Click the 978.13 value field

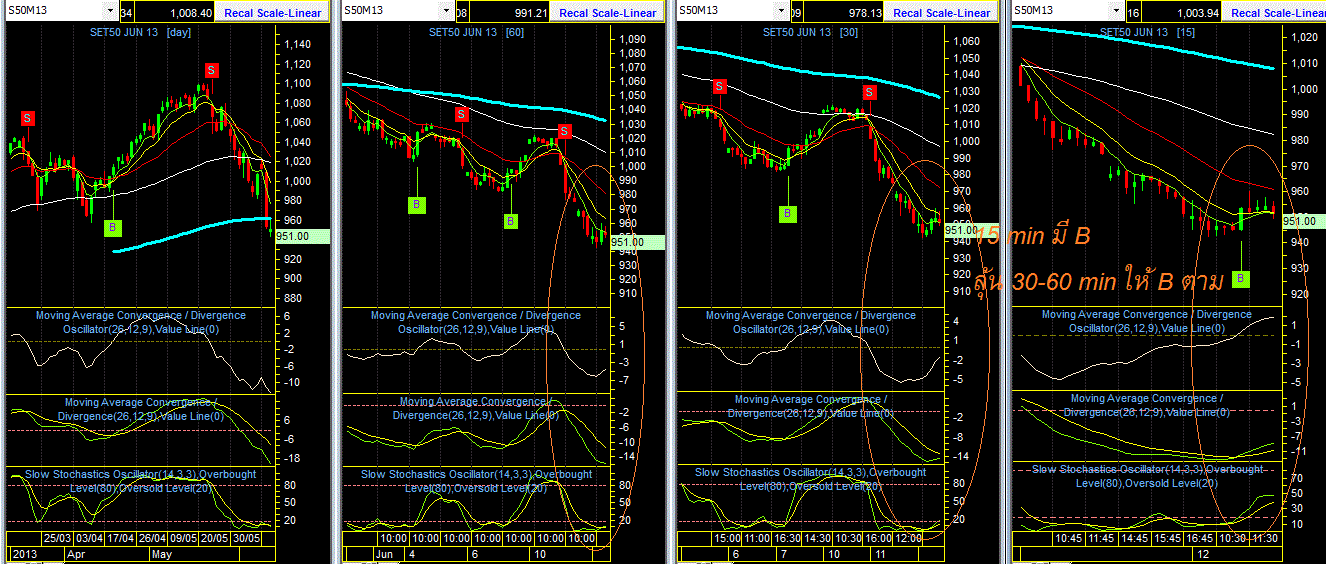(845, 13)
